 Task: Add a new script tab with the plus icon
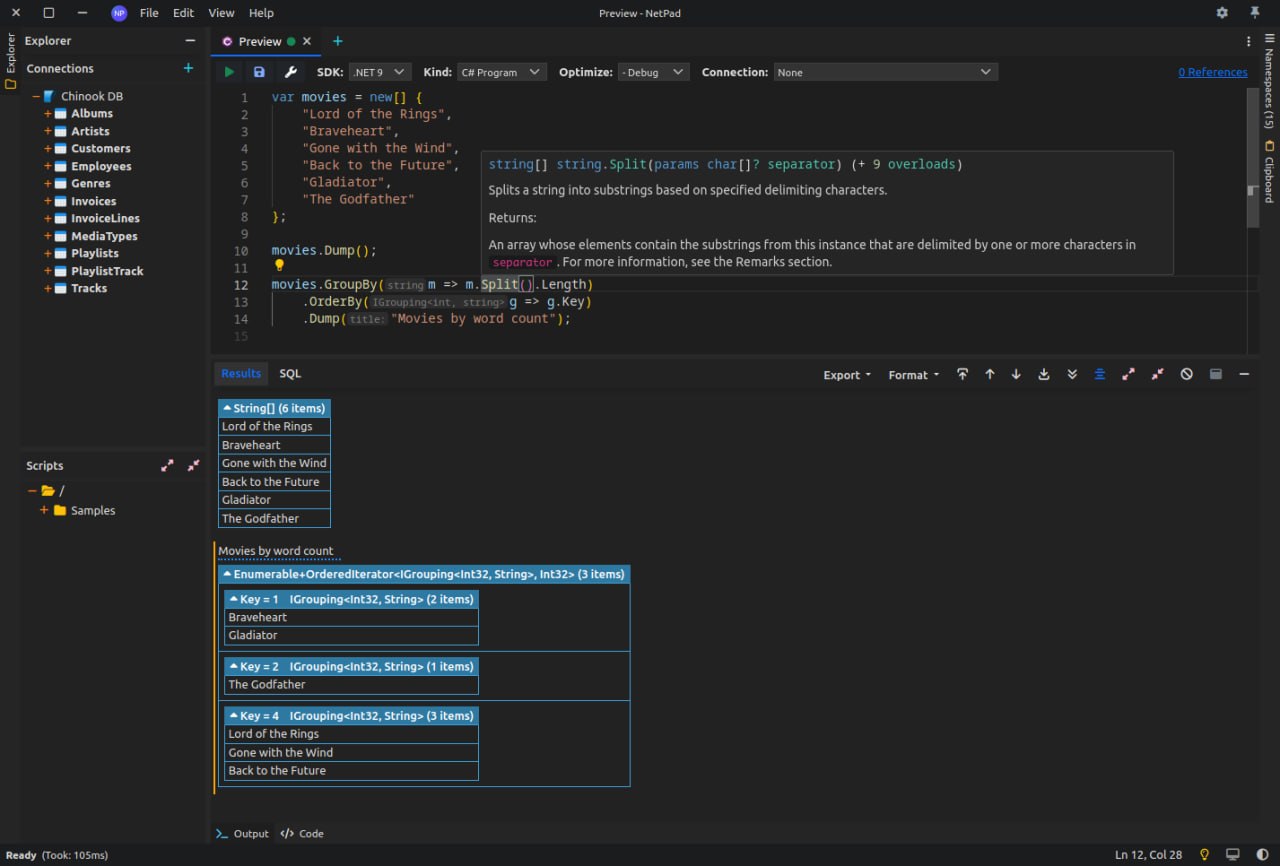(337, 41)
